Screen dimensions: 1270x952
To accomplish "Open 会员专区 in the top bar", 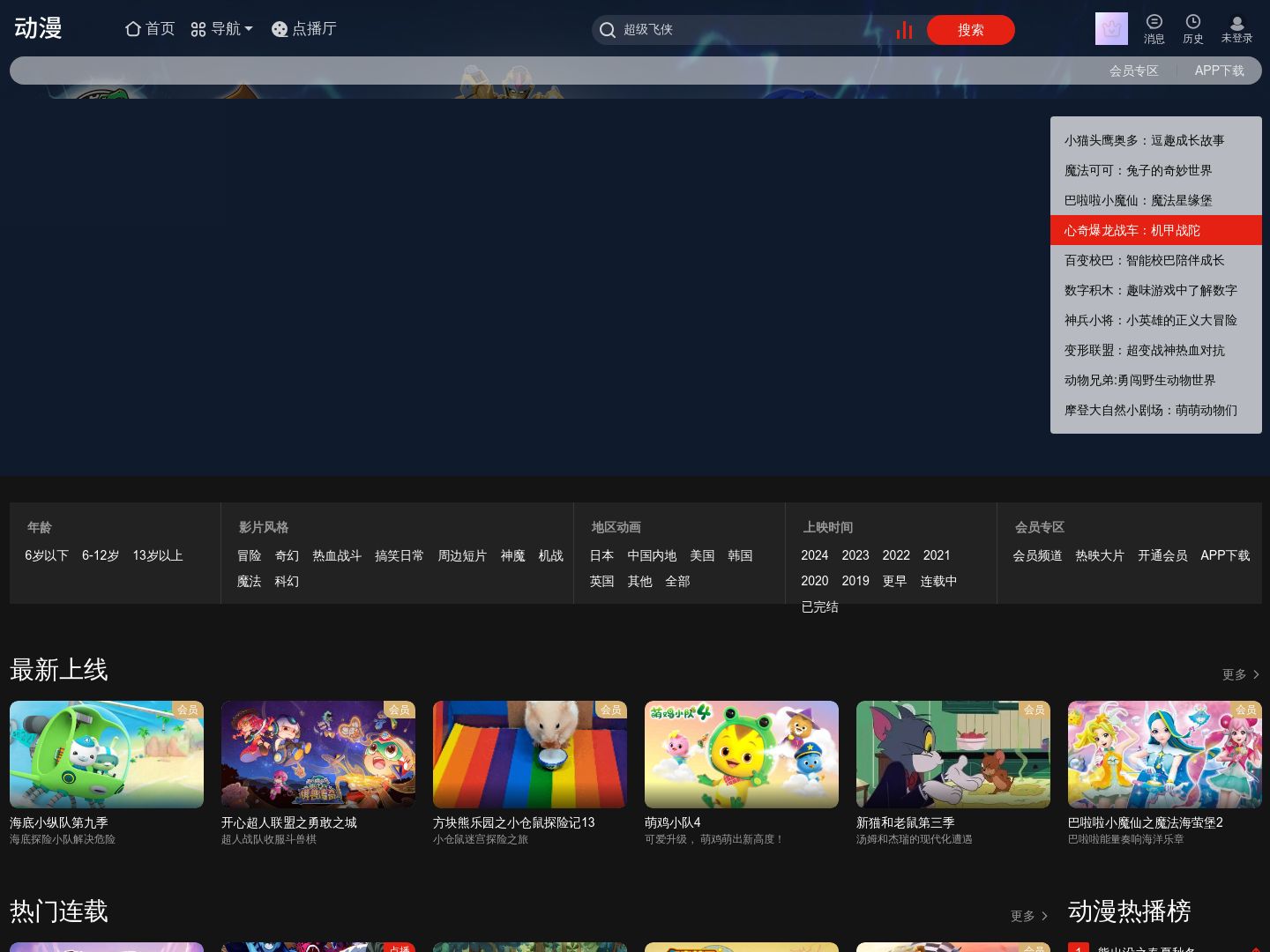I will tap(1134, 71).
